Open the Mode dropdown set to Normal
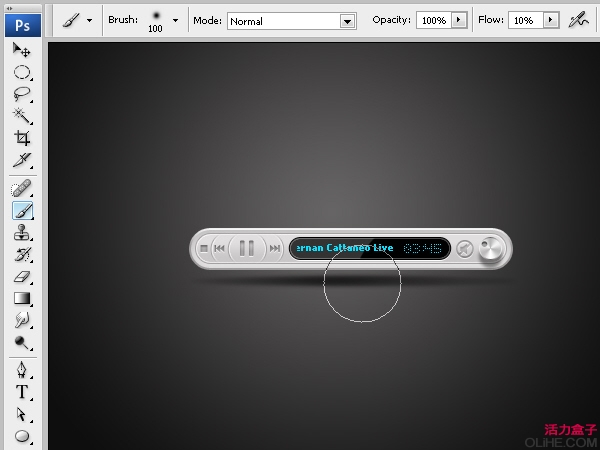The height and width of the screenshot is (450, 600). pyautogui.click(x=292, y=21)
